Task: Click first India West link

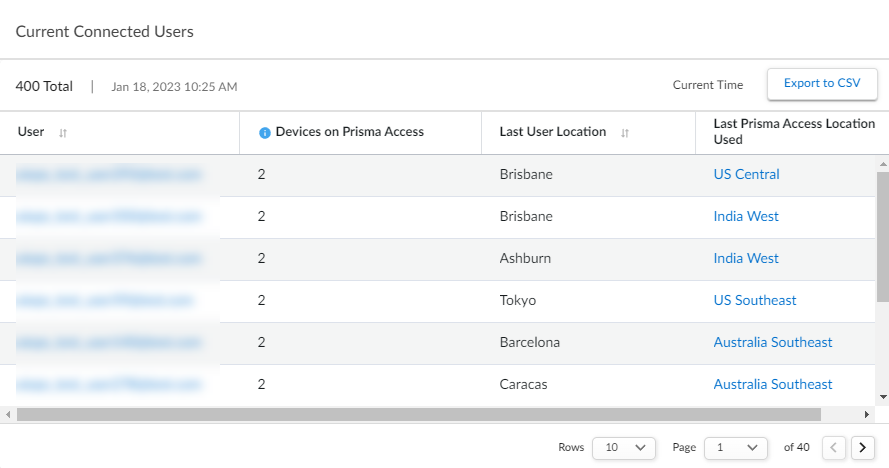Action: (746, 216)
